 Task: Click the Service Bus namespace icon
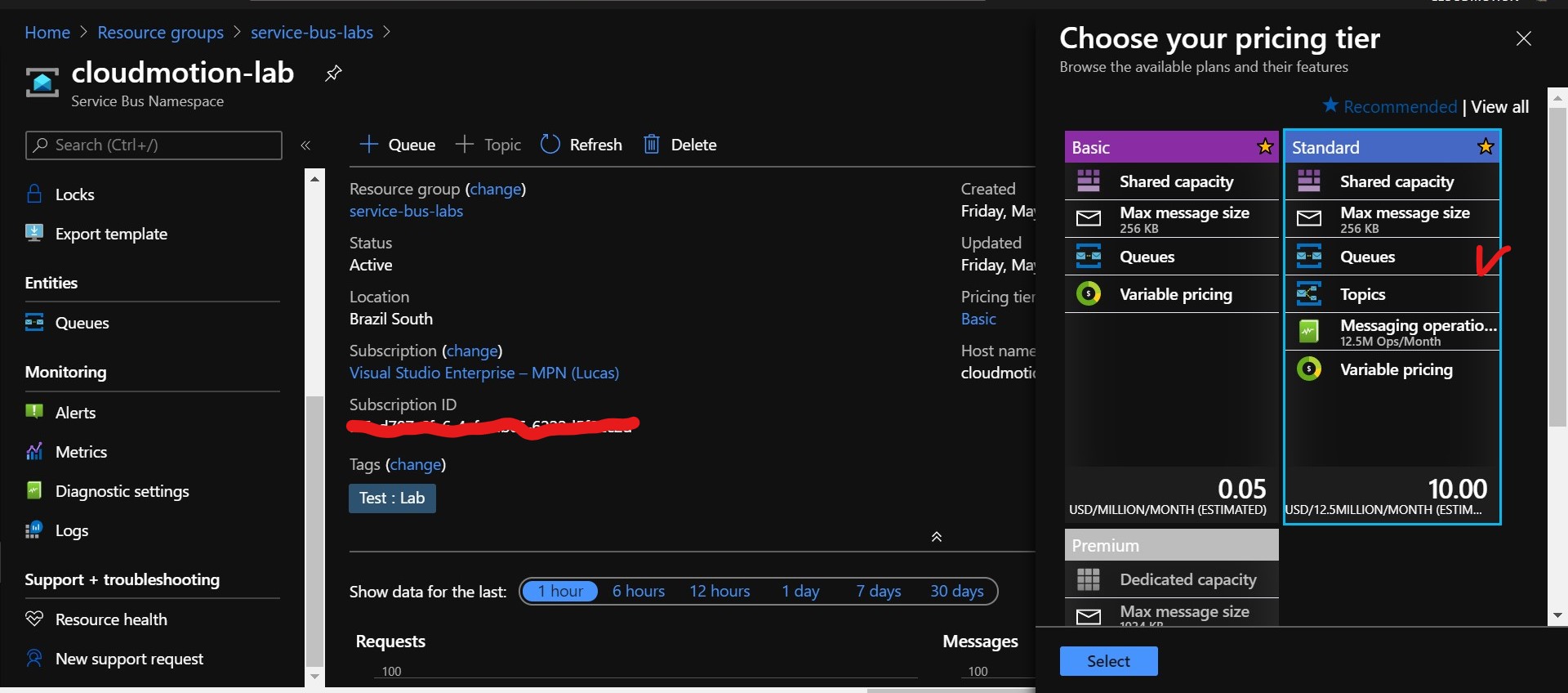[42, 83]
